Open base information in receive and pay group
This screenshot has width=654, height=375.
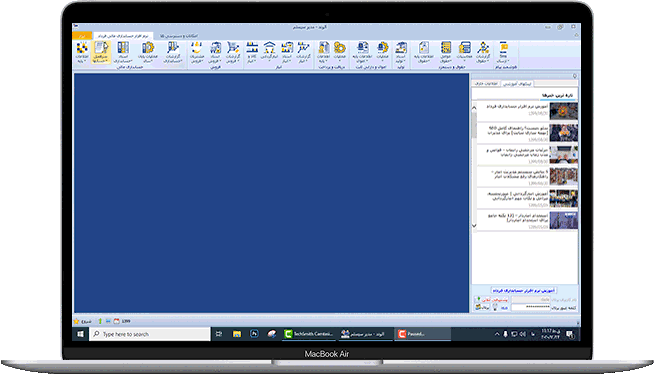pos(324,52)
